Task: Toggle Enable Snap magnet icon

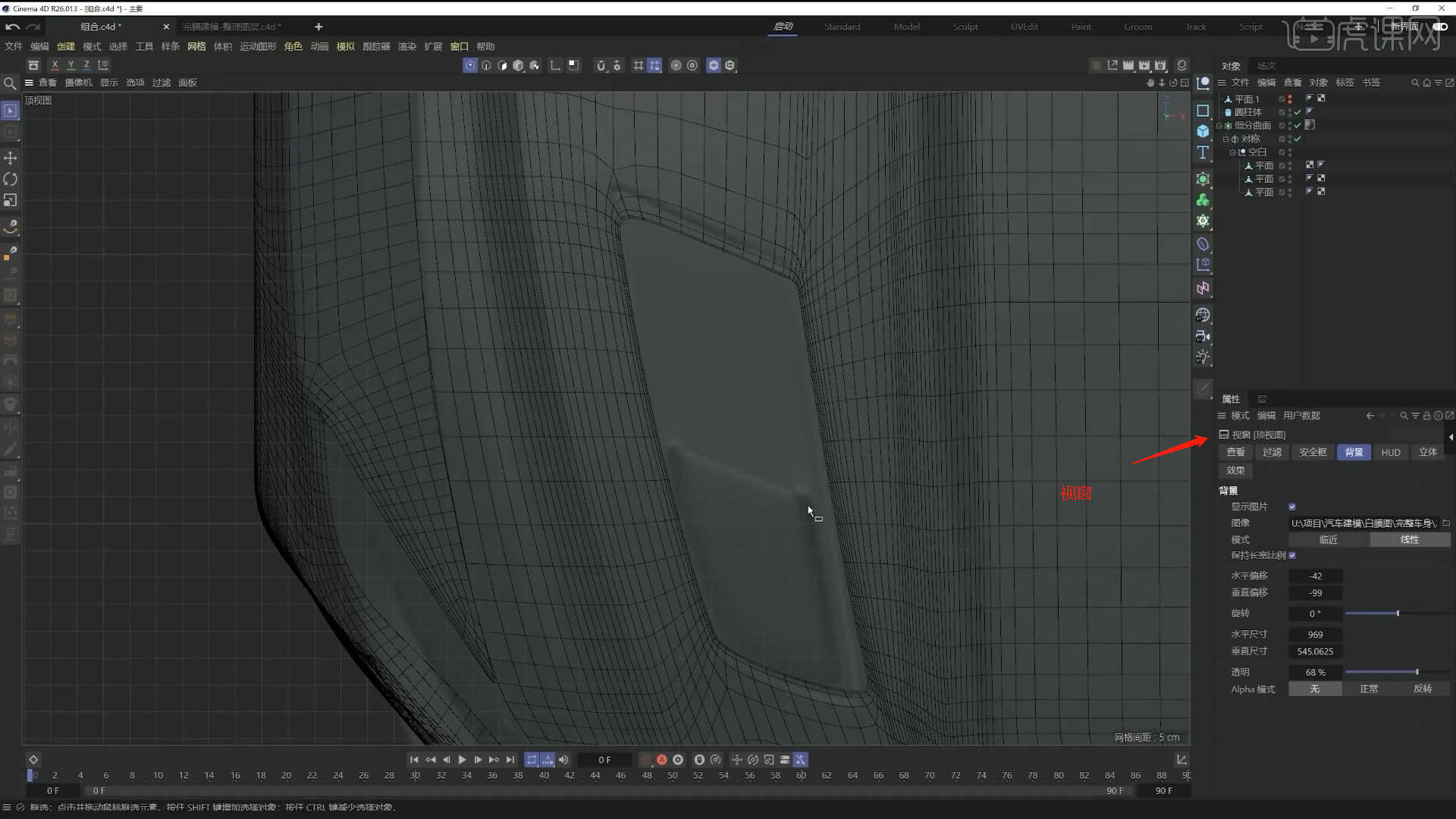Action: point(601,65)
